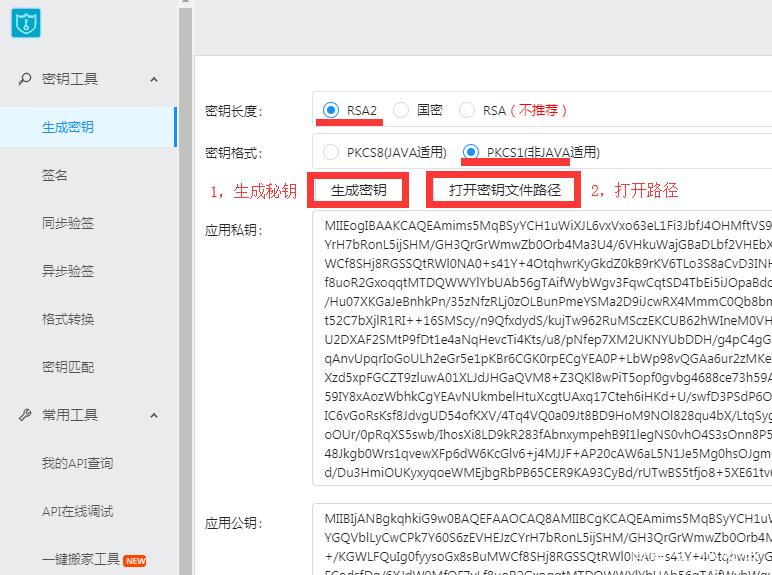This screenshot has height=575, width=772.
Task: Click the private key line starting qAnvUpqrIoGoULh2
Action: 548,359
